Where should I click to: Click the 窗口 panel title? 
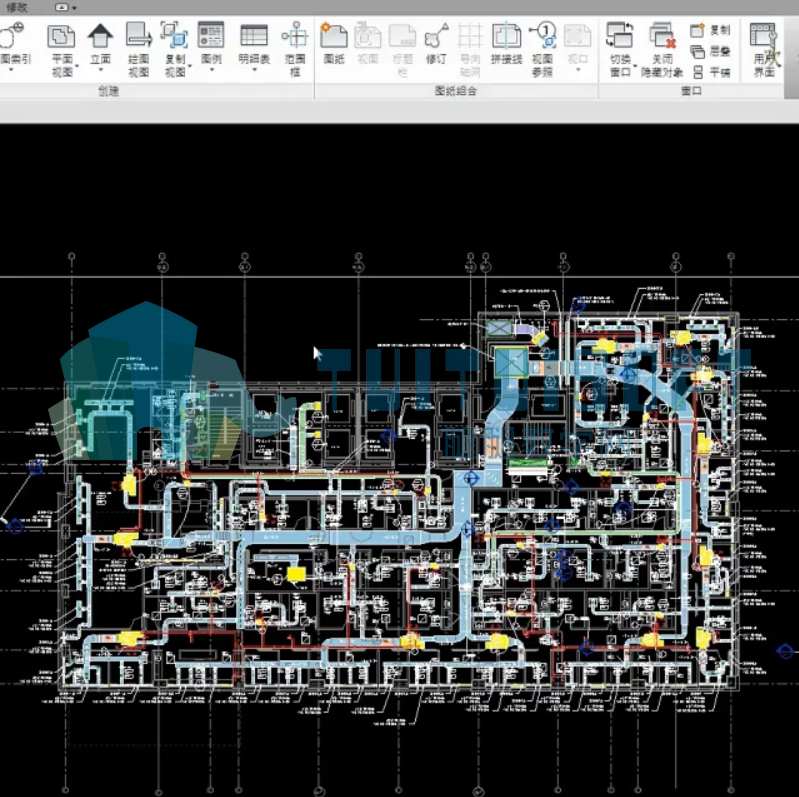click(691, 91)
